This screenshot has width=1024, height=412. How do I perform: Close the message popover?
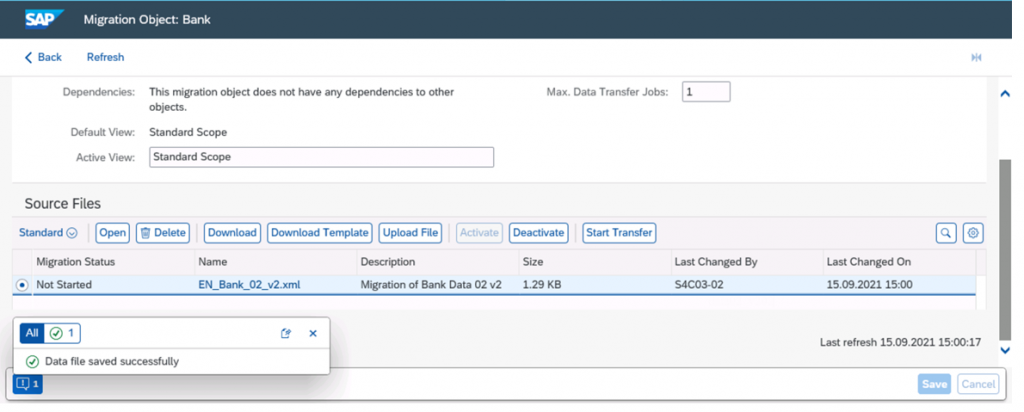[x=313, y=334]
